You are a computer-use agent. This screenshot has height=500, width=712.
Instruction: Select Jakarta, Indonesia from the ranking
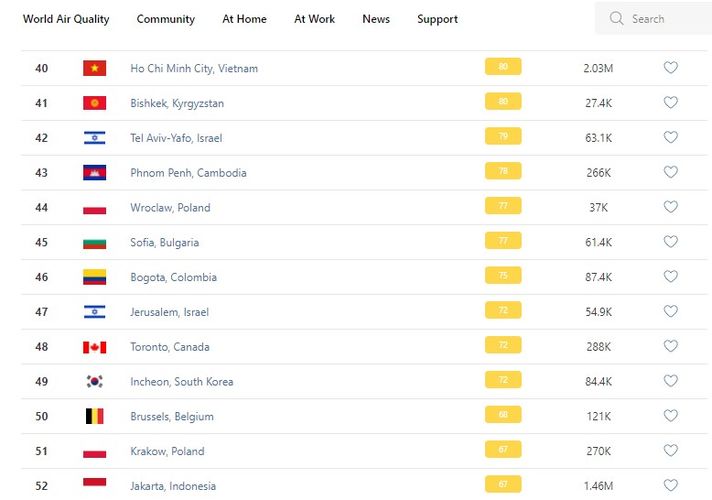(x=173, y=486)
